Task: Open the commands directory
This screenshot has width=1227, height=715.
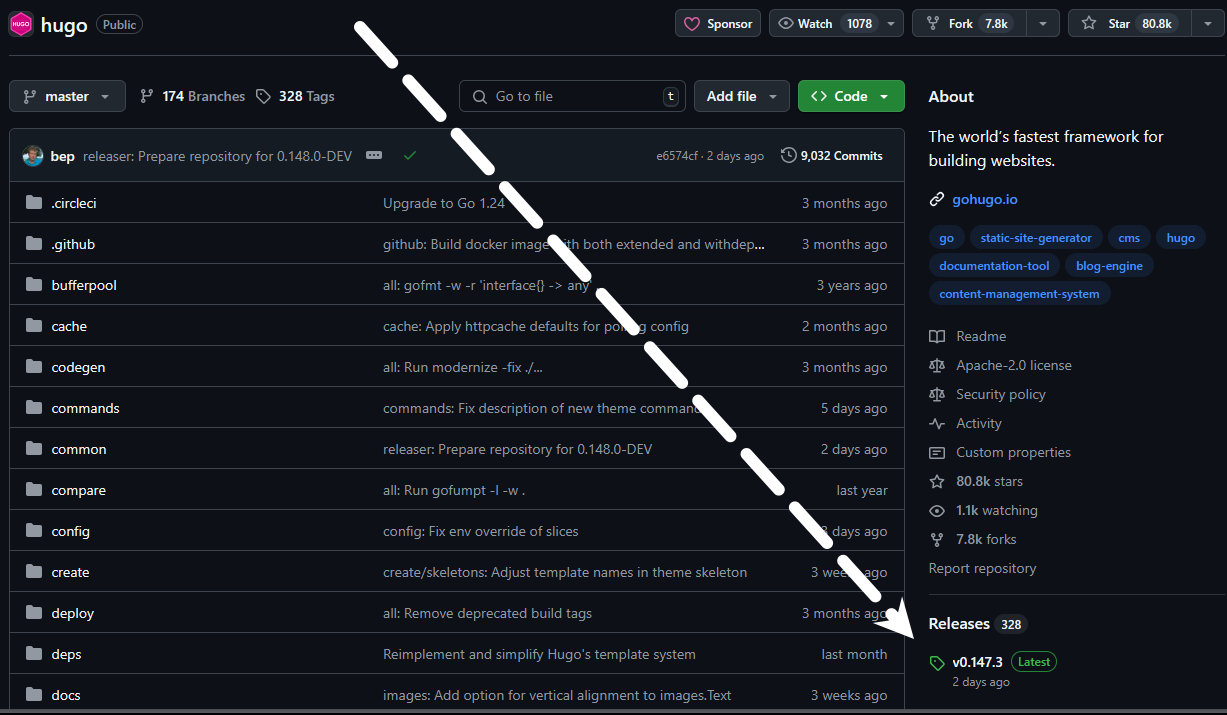Action: [85, 408]
